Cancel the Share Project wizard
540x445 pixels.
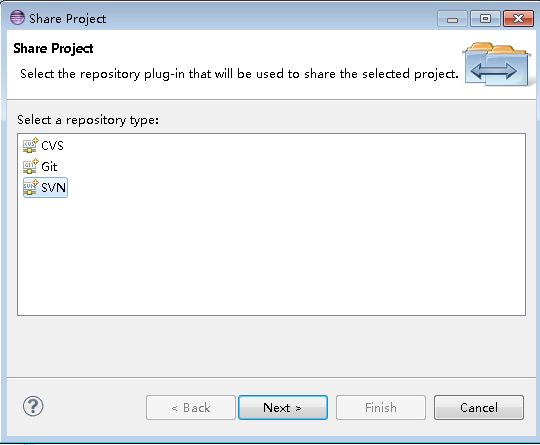click(479, 407)
